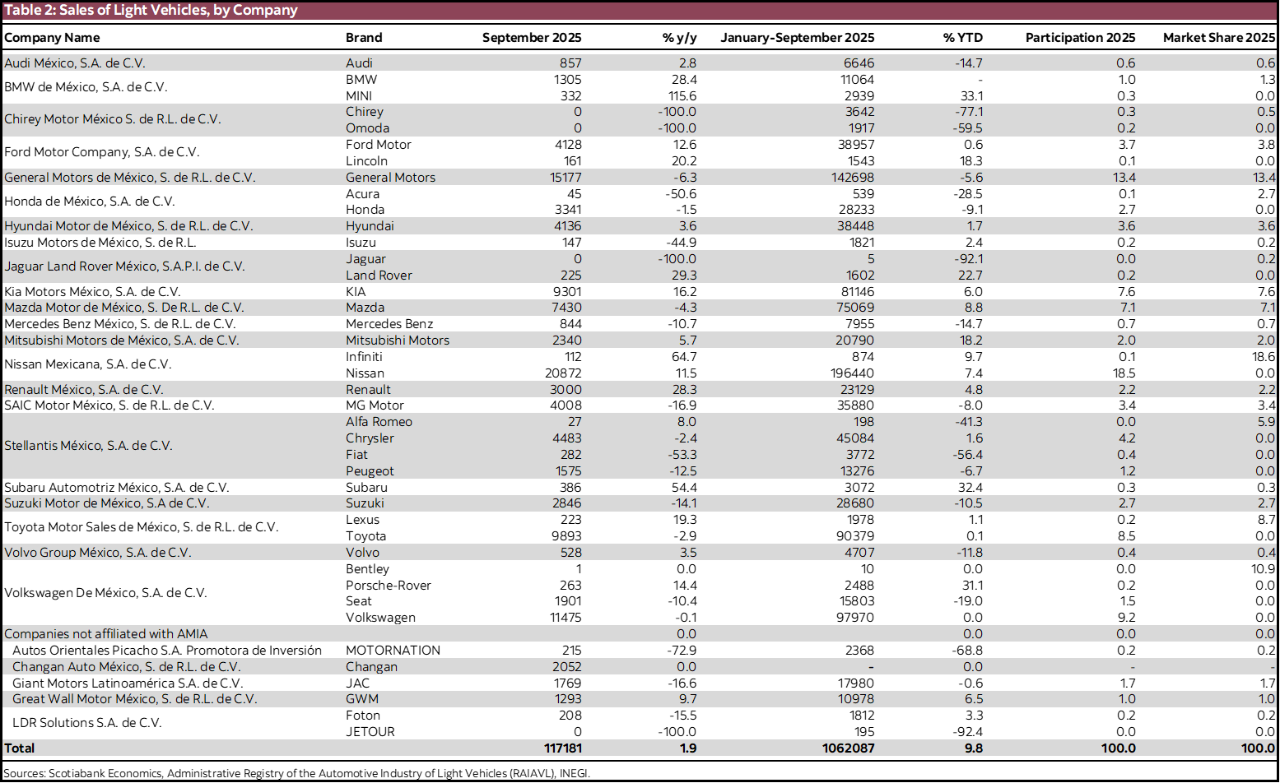Select Hyundai cumulative sales value 38448
Image resolution: width=1280 pixels, height=783 pixels.
(x=853, y=226)
